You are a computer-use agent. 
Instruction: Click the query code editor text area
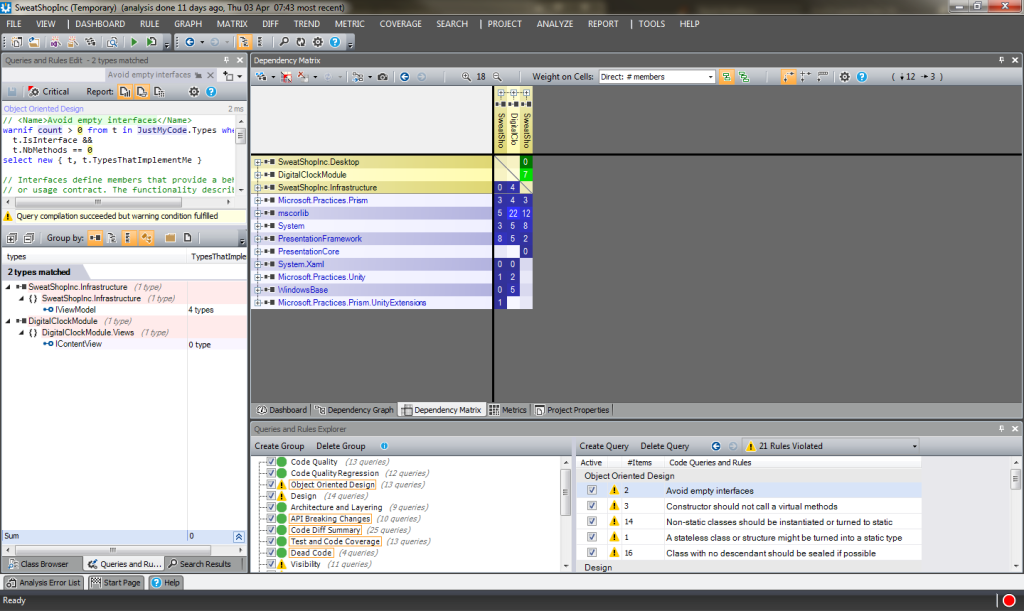118,155
